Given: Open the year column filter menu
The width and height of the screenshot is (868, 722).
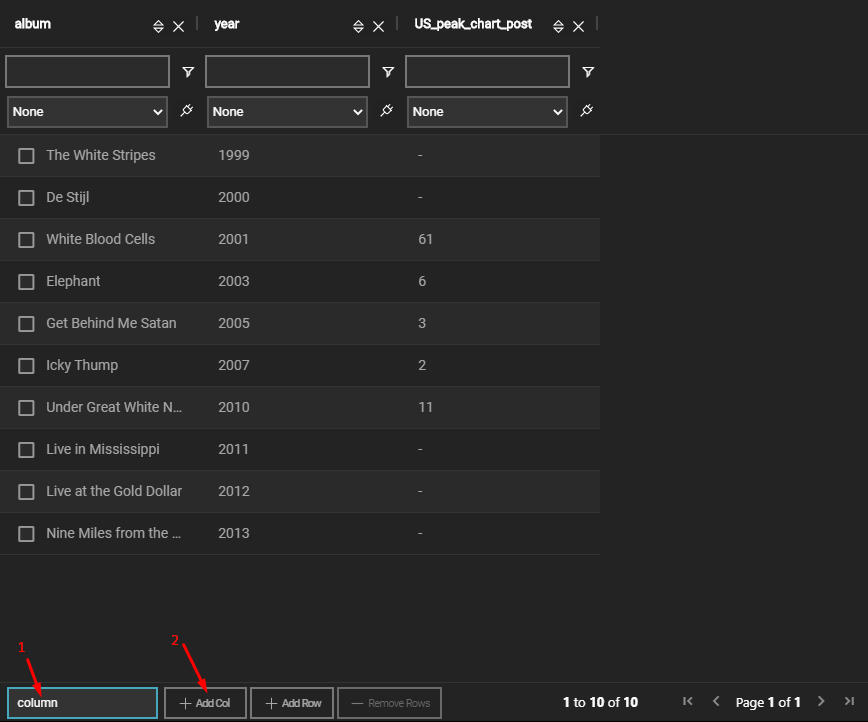Looking at the screenshot, I should [388, 71].
